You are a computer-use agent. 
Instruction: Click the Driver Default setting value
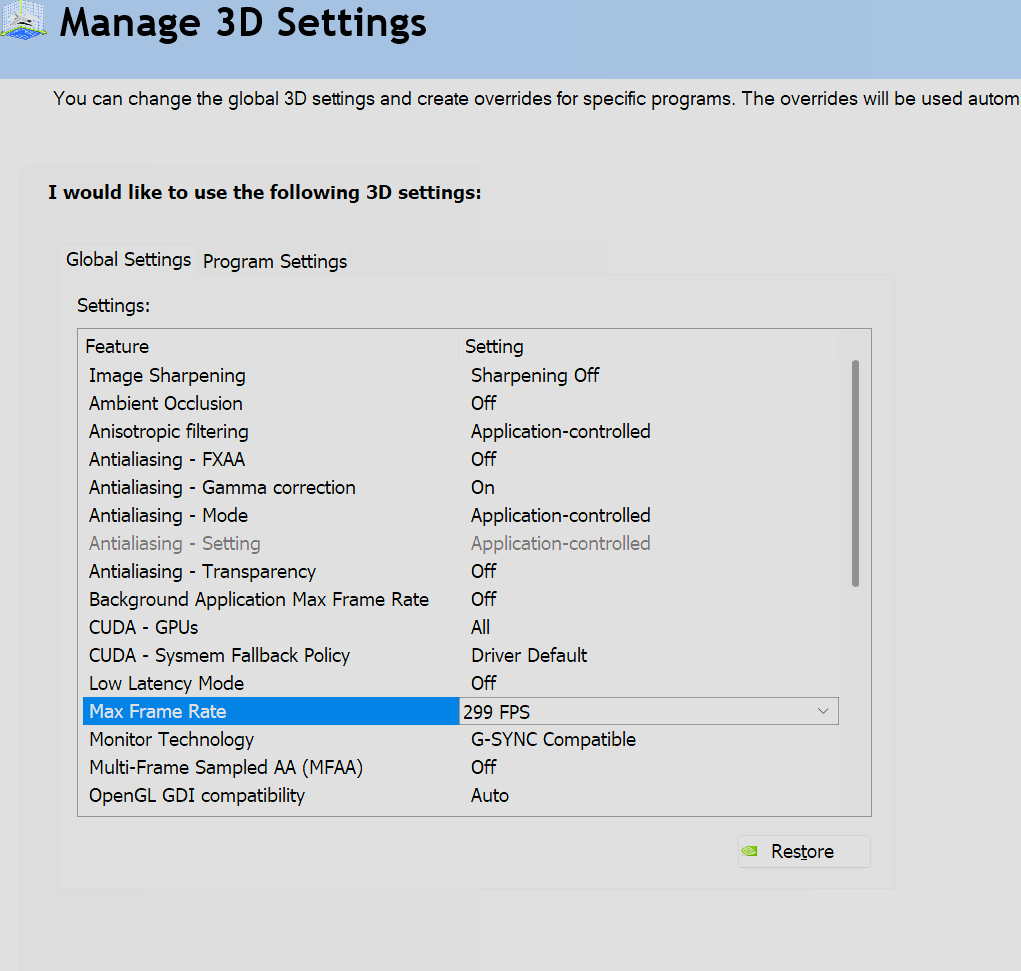pos(529,655)
